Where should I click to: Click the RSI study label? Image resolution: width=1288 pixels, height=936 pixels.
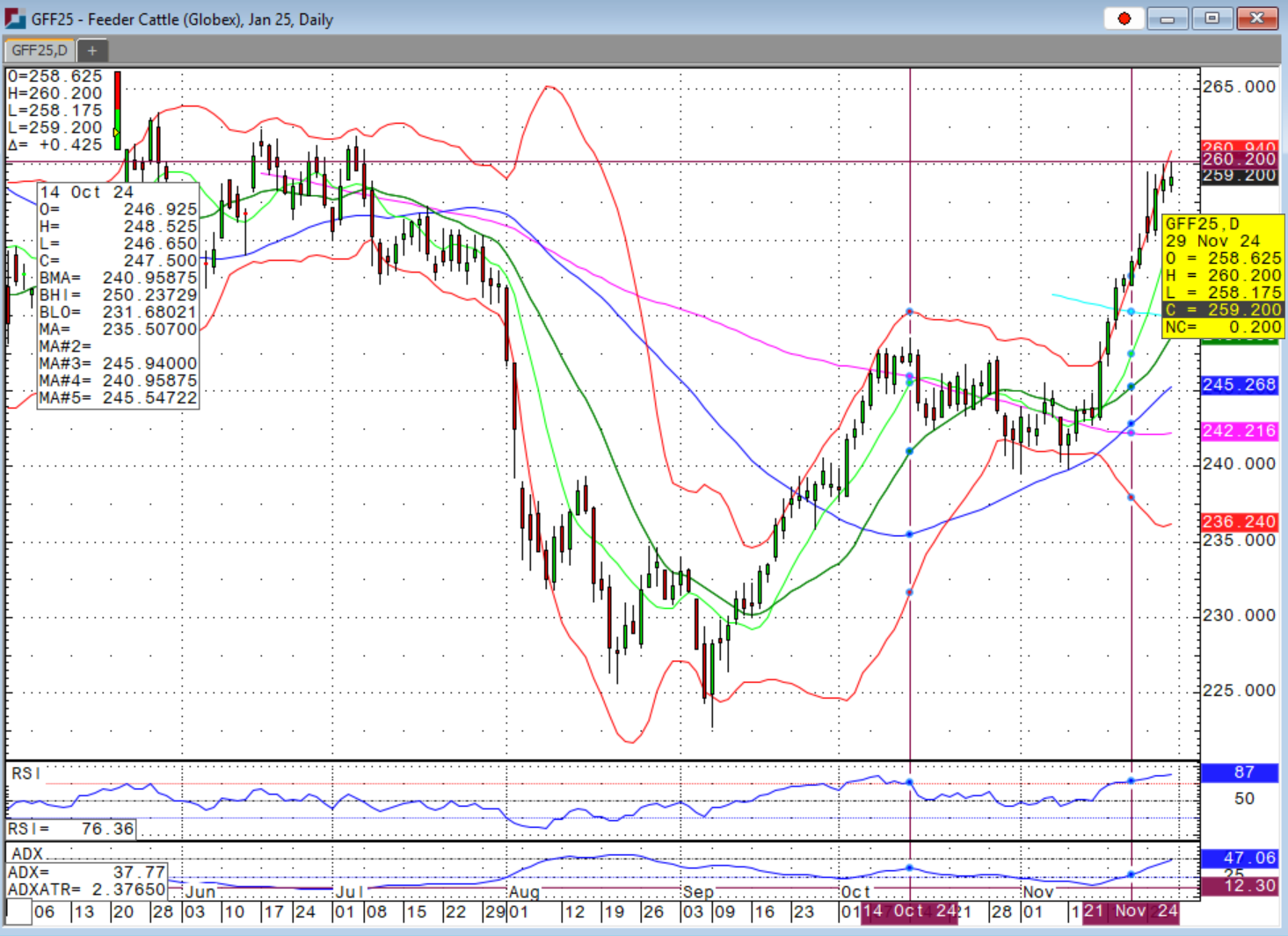click(x=25, y=773)
